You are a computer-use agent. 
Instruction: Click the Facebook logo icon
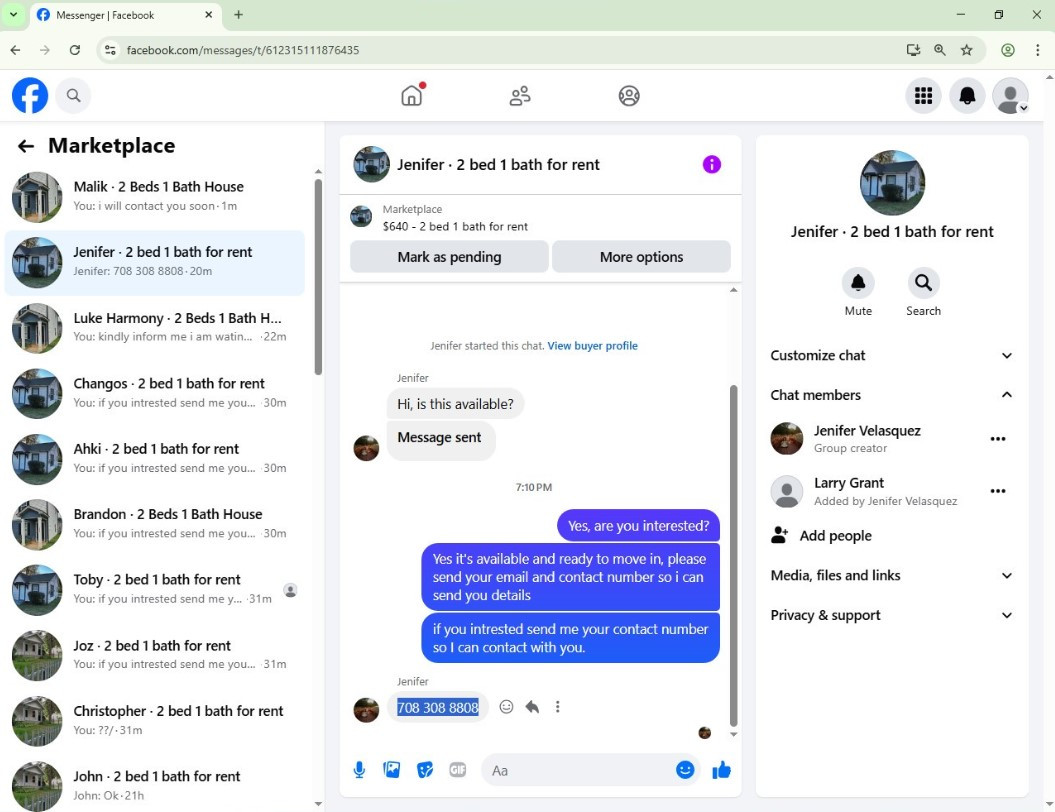30,96
